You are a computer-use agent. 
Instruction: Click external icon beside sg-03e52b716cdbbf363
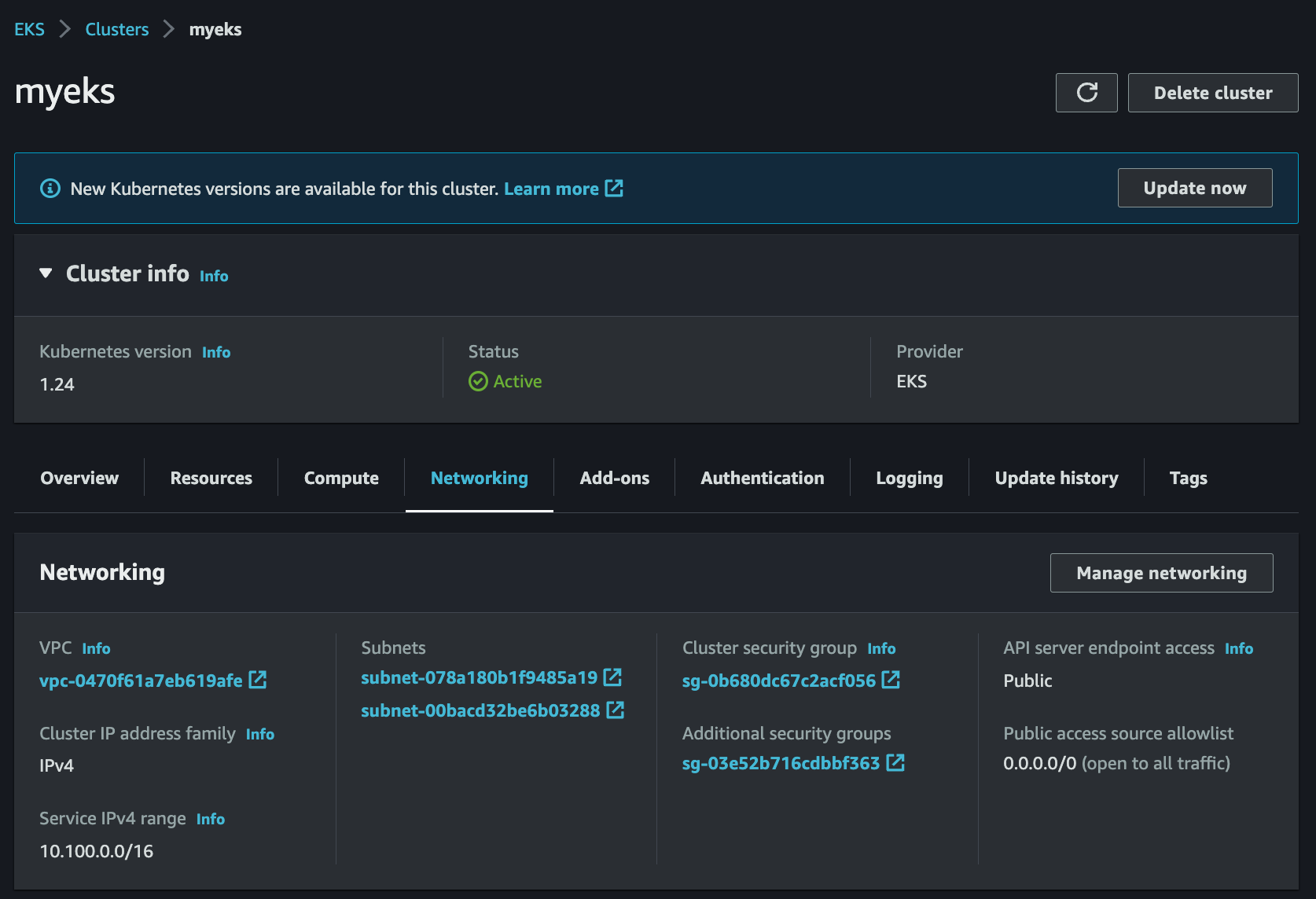(x=895, y=762)
